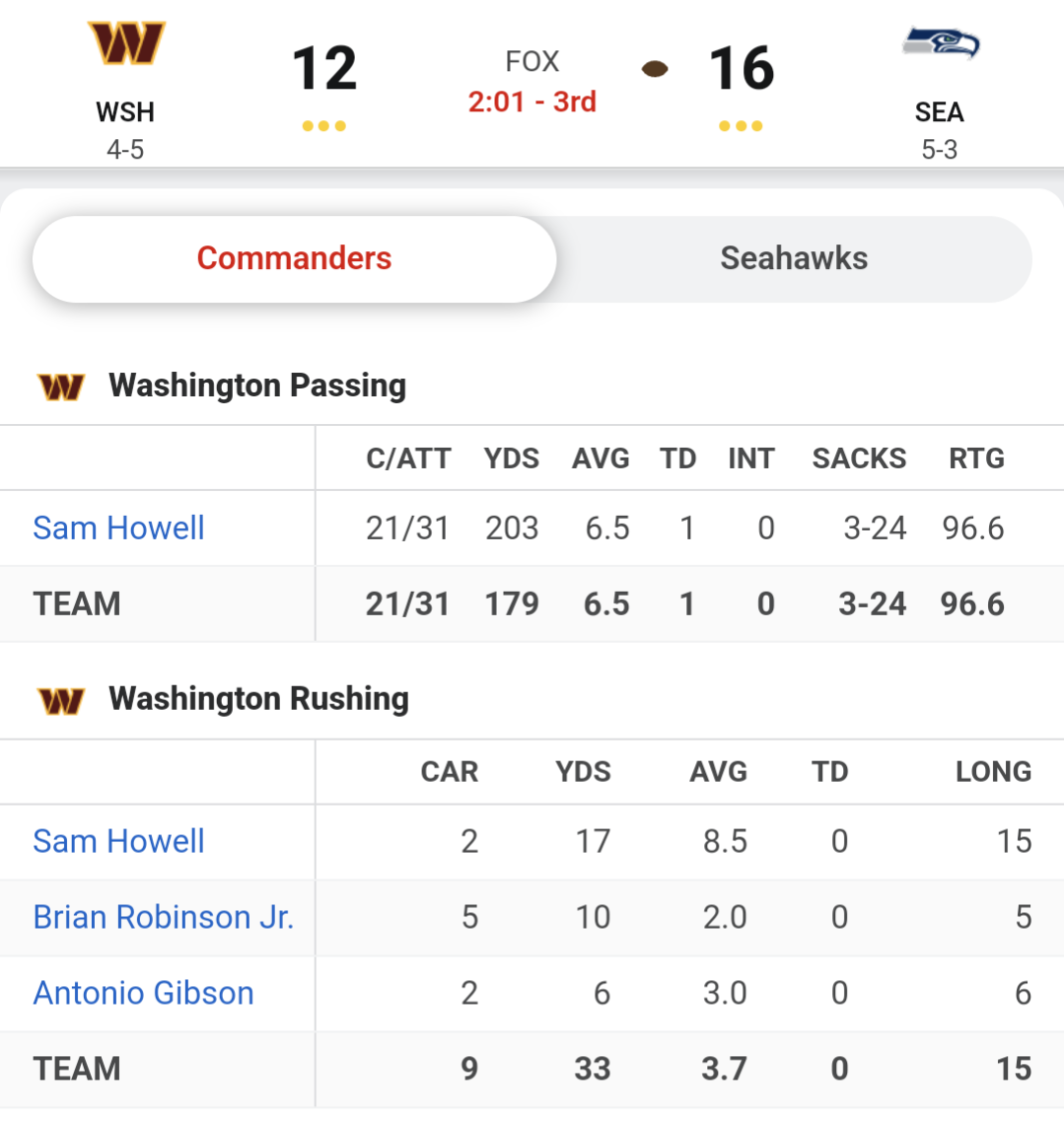
Task: Click the 2:01 - 3rd game clock
Action: pos(532,102)
